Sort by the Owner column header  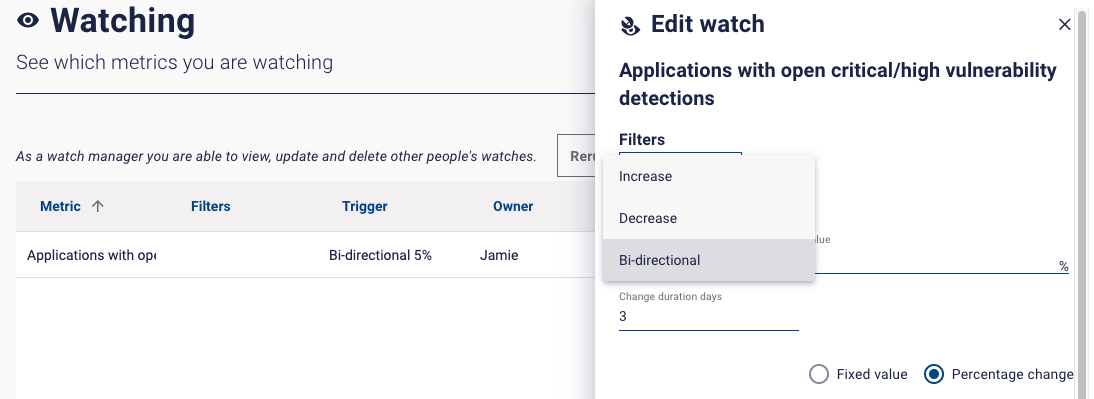pos(513,206)
